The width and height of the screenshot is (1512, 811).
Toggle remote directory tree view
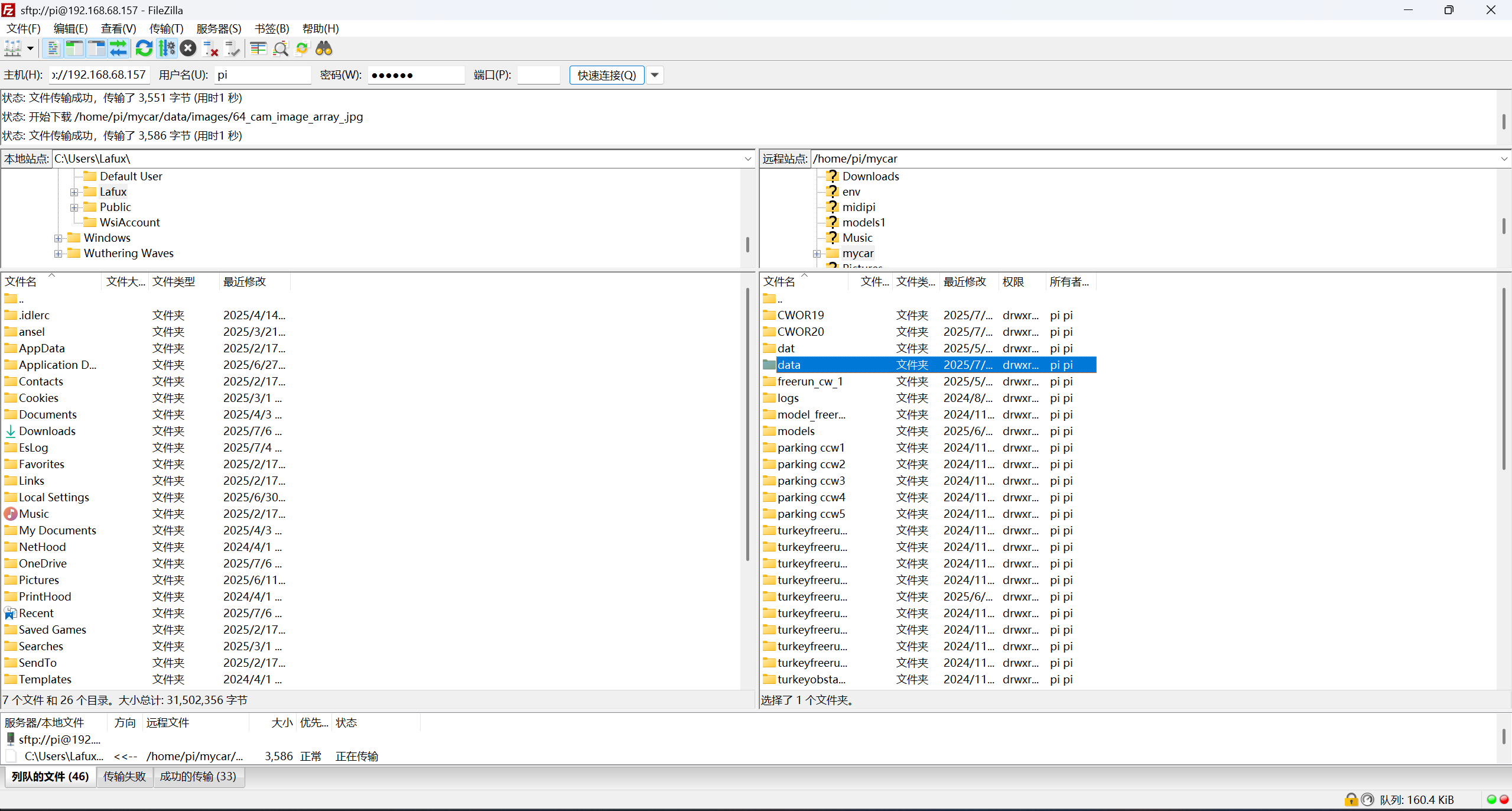(96, 48)
